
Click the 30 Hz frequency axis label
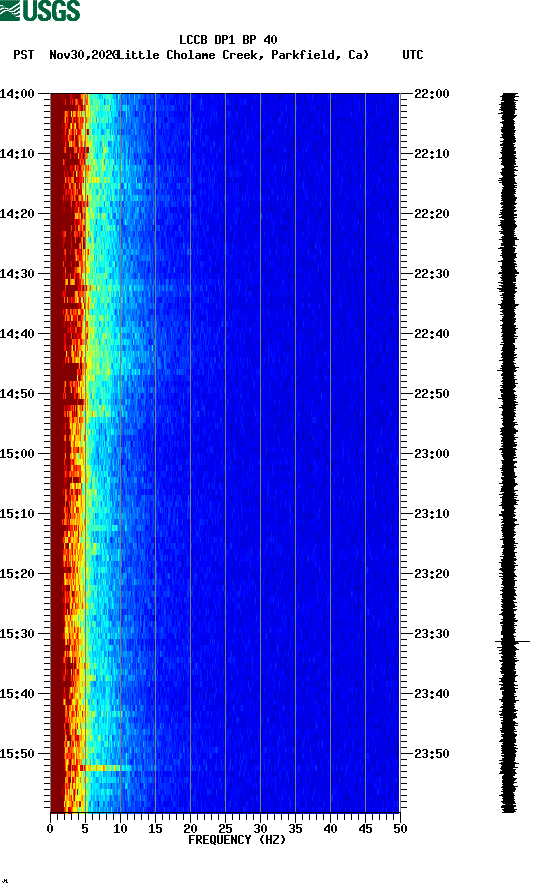260,829
